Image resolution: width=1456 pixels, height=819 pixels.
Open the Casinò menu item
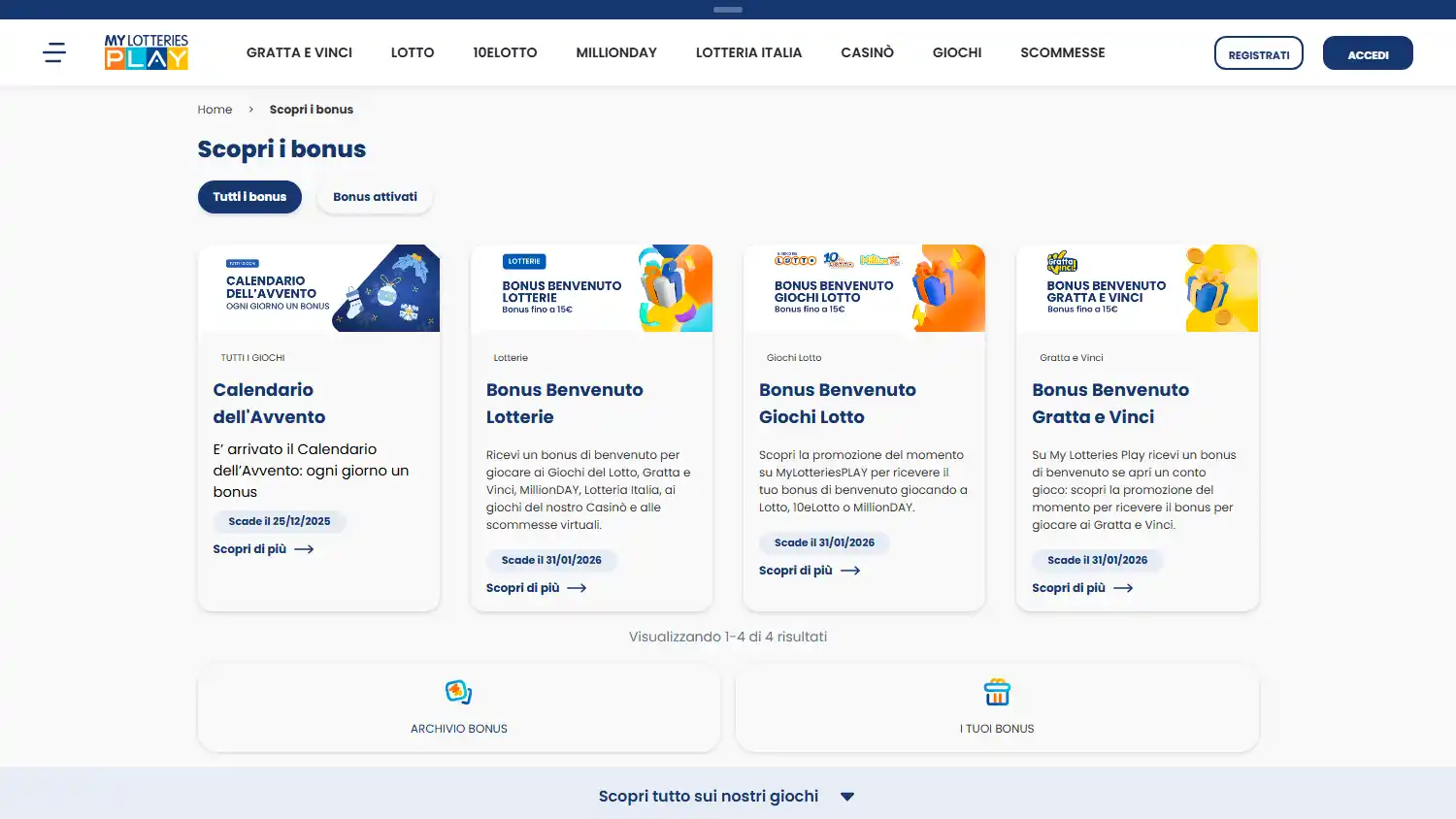click(867, 52)
